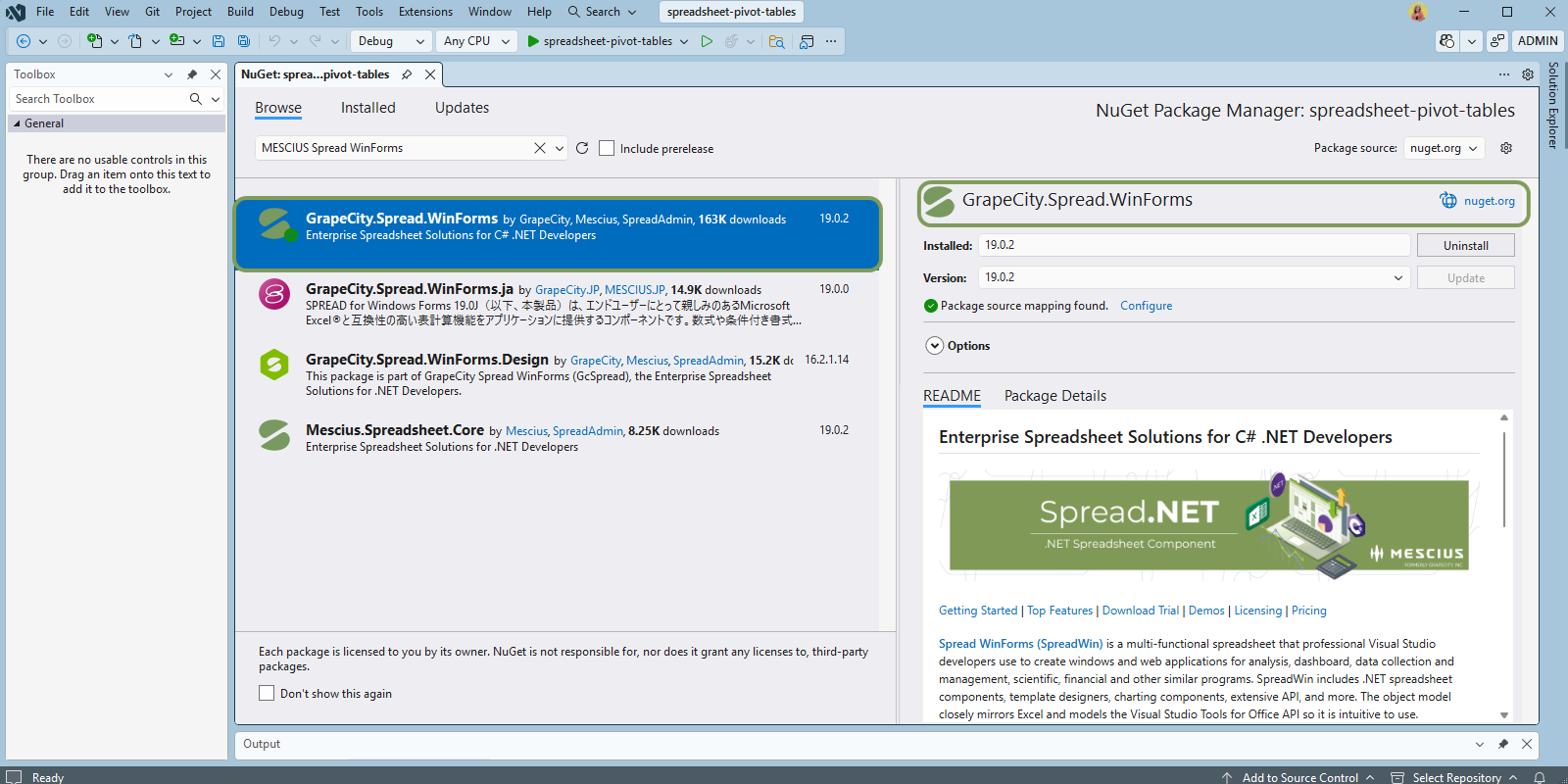Screen dimensions: 1568x784
Task: Open the File menu
Action: point(45,12)
